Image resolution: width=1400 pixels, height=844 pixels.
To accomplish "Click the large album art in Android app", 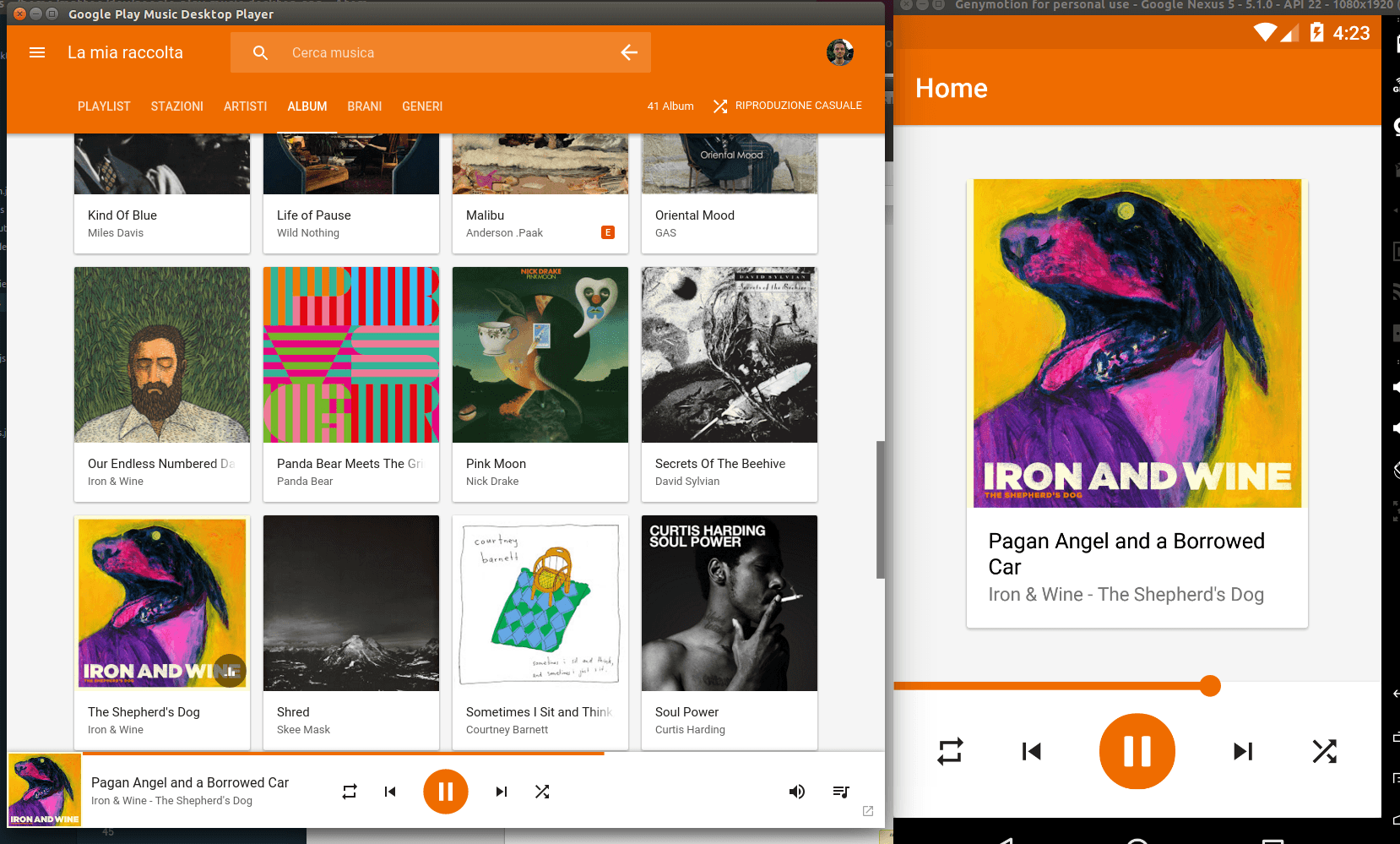I will (x=1137, y=343).
